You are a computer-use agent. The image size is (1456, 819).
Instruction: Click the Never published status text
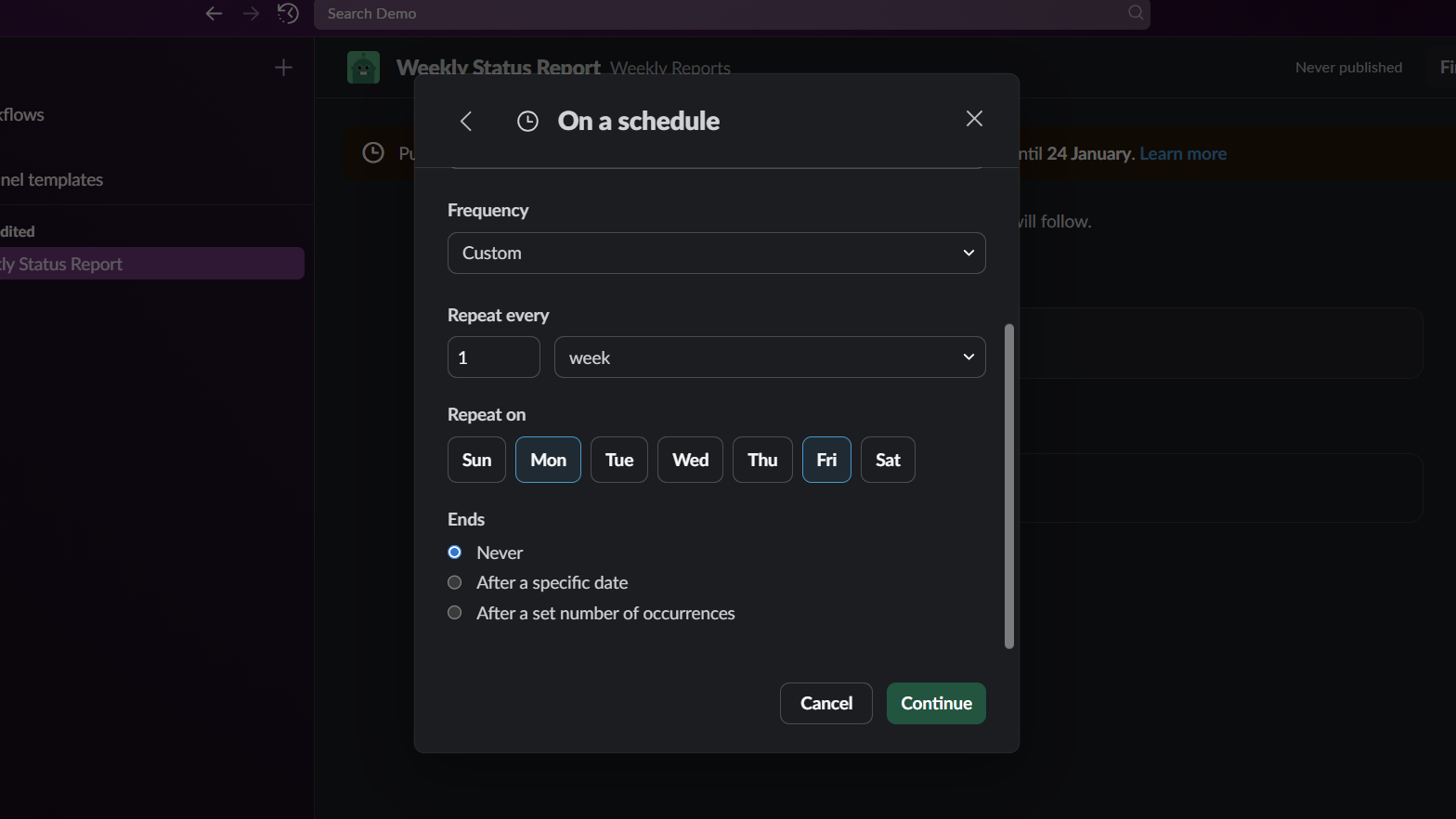point(1348,67)
